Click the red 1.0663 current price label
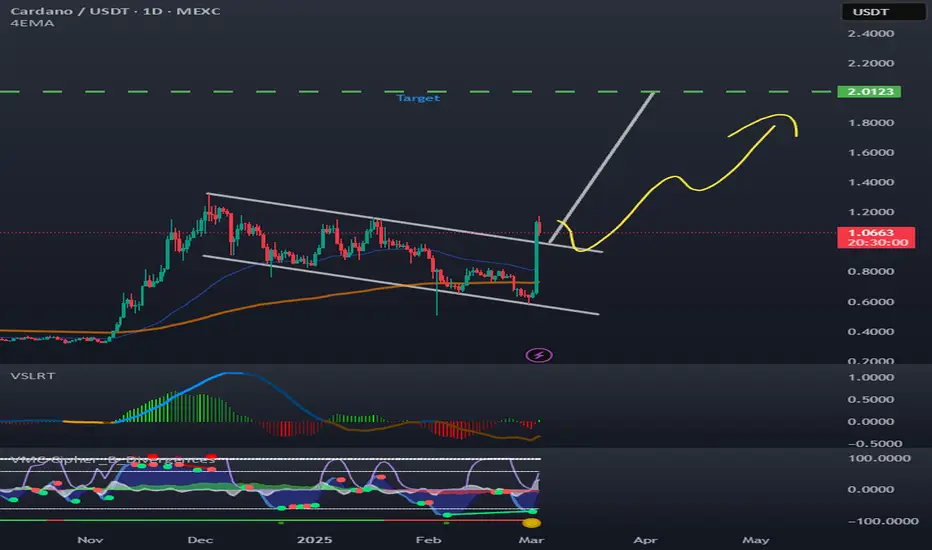Image resolution: width=932 pixels, height=550 pixels. pos(876,237)
